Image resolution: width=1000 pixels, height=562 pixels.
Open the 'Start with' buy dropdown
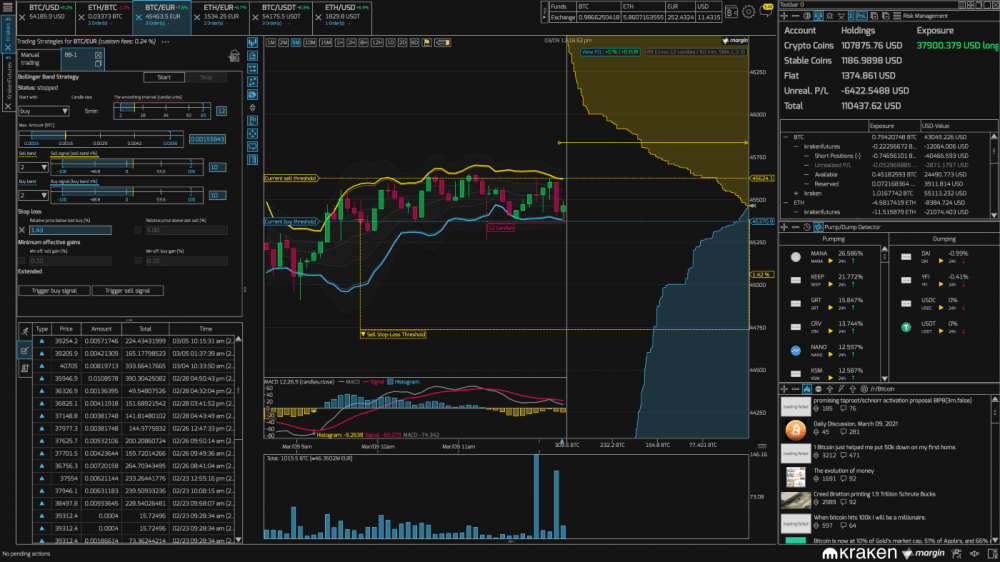click(x=44, y=111)
